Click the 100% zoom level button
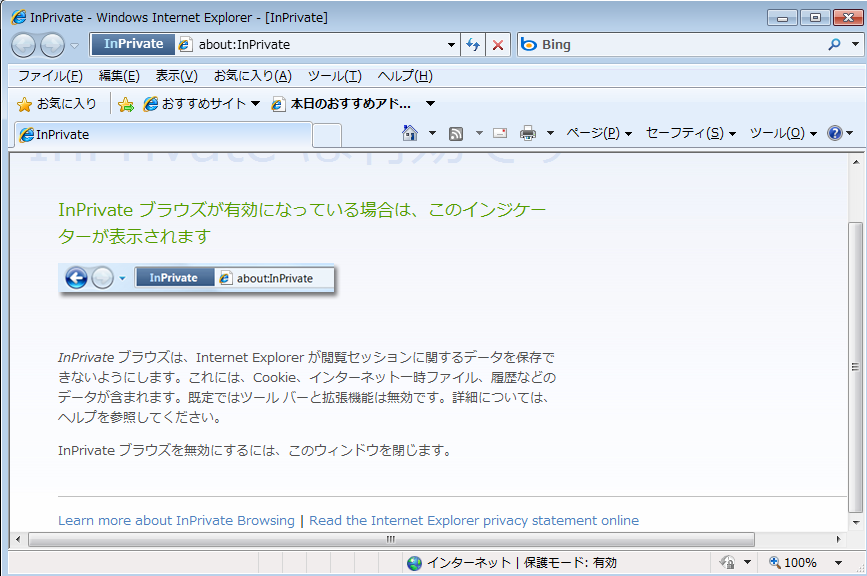 pos(793,563)
